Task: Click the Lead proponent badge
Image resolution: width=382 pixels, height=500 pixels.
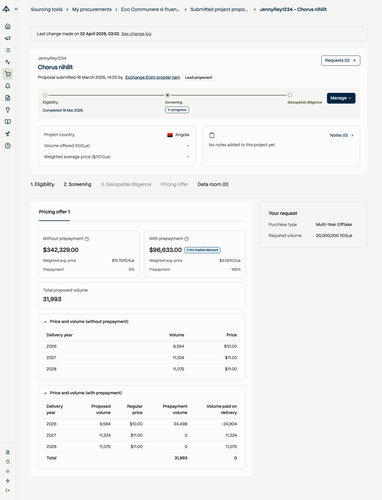Action: 199,77
